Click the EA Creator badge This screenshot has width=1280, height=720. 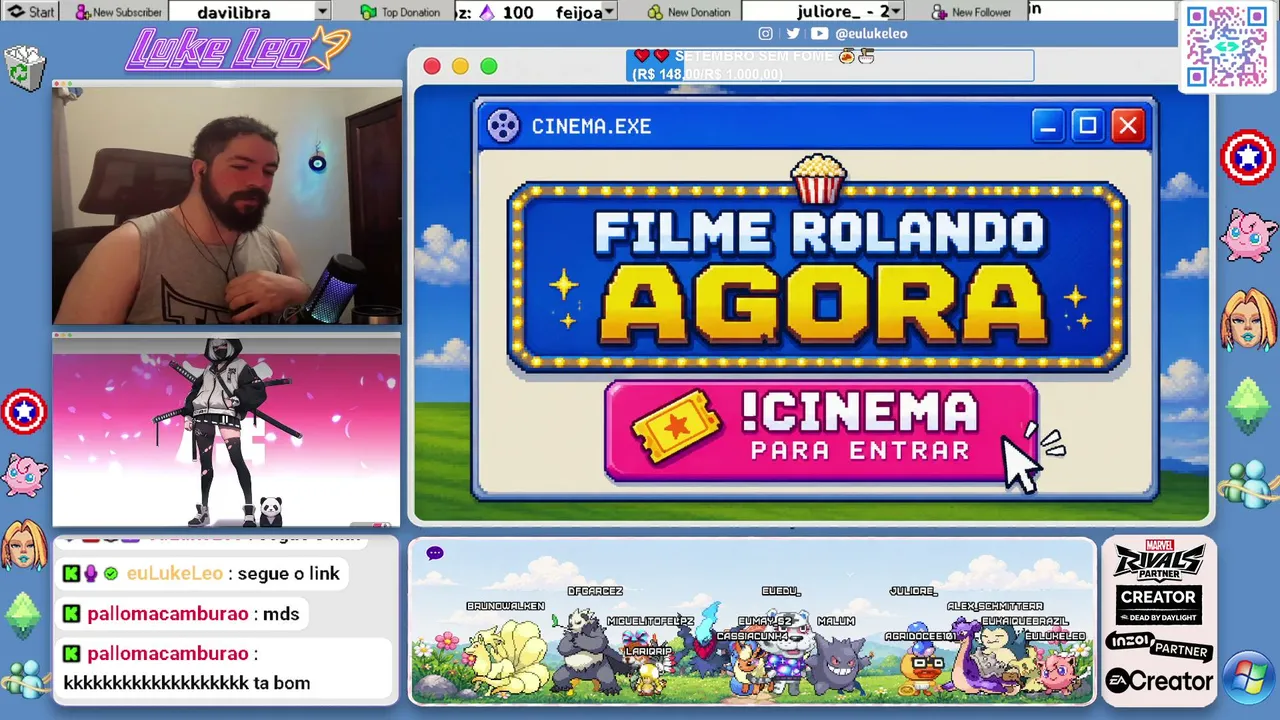[x=1159, y=681]
